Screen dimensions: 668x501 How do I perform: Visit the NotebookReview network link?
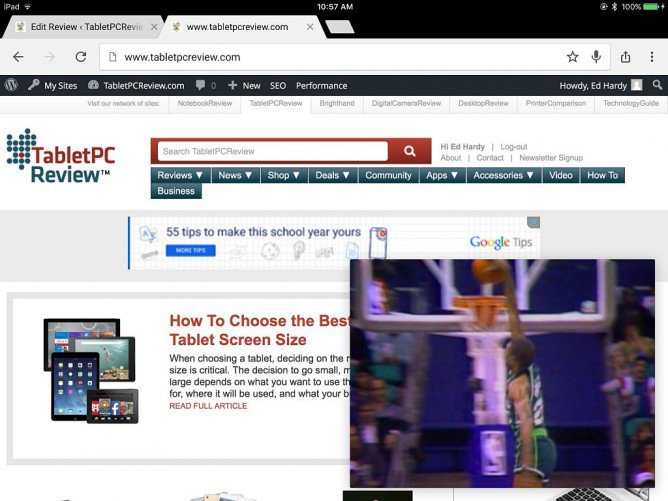coord(205,104)
